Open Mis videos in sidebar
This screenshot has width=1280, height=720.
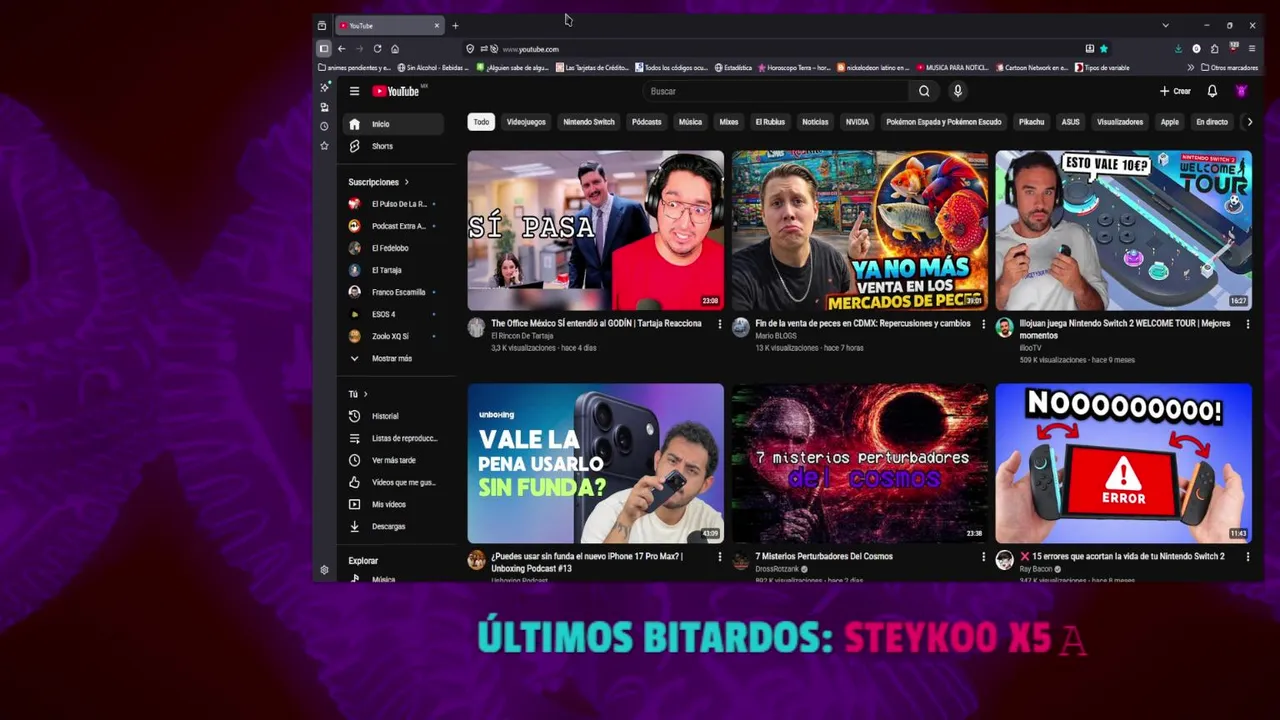[395, 504]
